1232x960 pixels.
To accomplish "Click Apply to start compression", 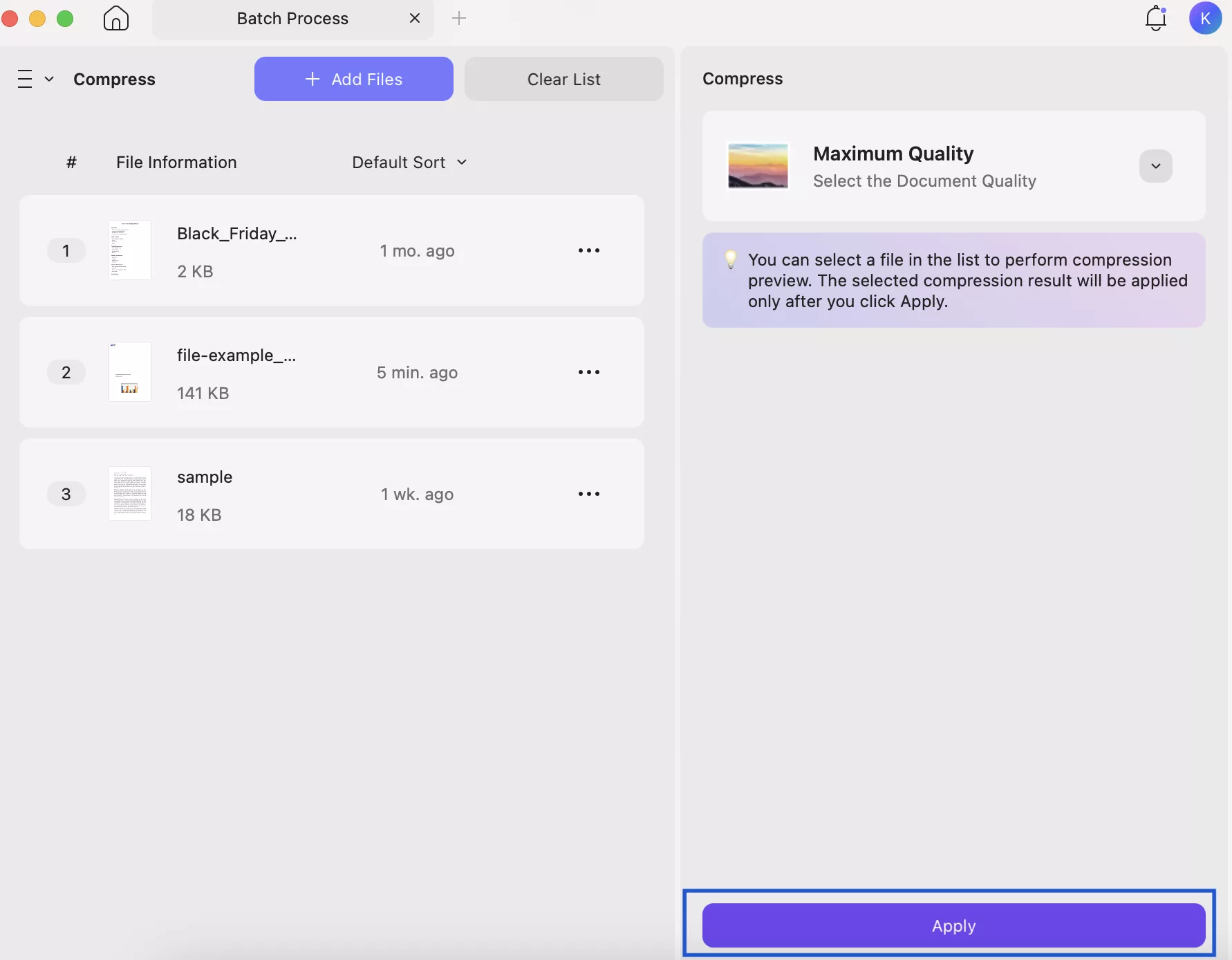I will coord(953,925).
